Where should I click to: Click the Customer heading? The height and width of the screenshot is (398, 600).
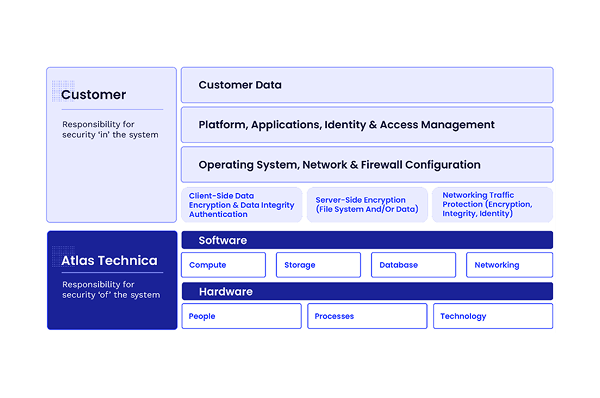pyautogui.click(x=93, y=95)
